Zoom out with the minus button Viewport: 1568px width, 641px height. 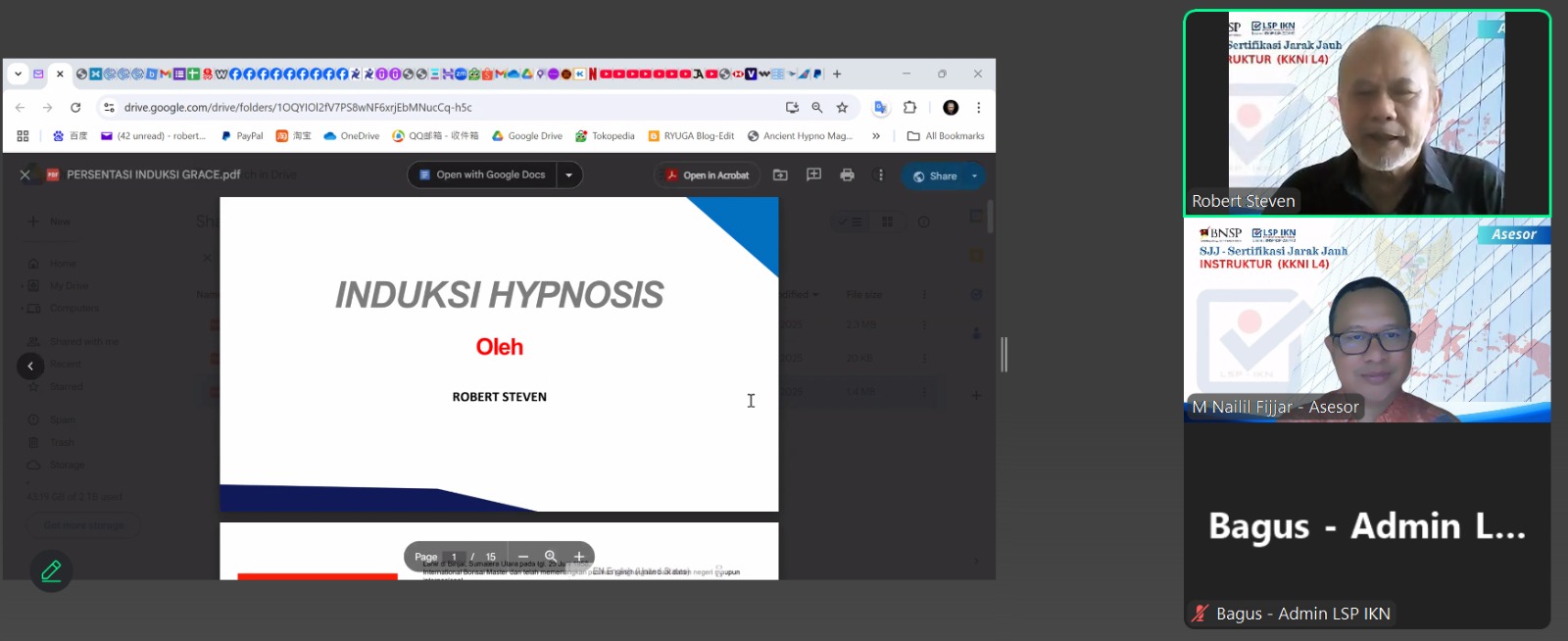[523, 557]
